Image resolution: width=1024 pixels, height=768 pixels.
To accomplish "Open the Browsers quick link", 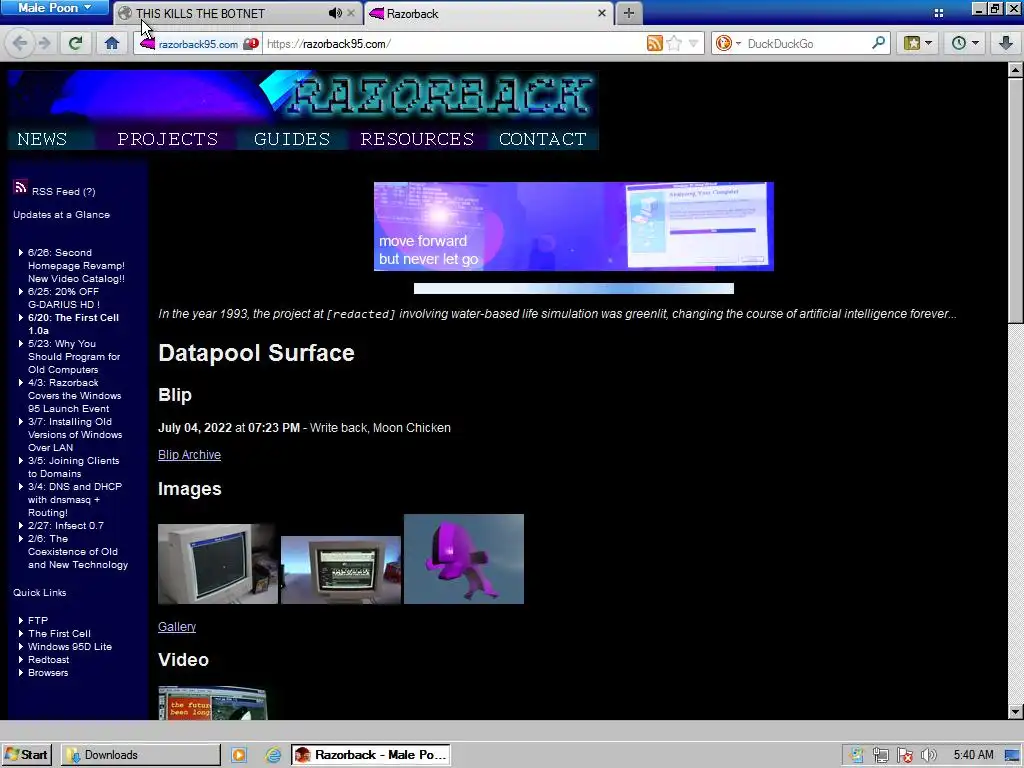I will click(48, 673).
